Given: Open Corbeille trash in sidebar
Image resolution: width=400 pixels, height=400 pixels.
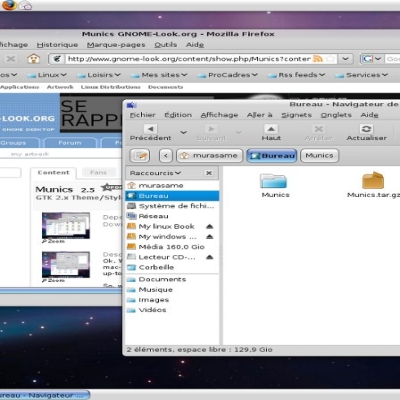Looking at the screenshot, I should [x=172, y=267].
